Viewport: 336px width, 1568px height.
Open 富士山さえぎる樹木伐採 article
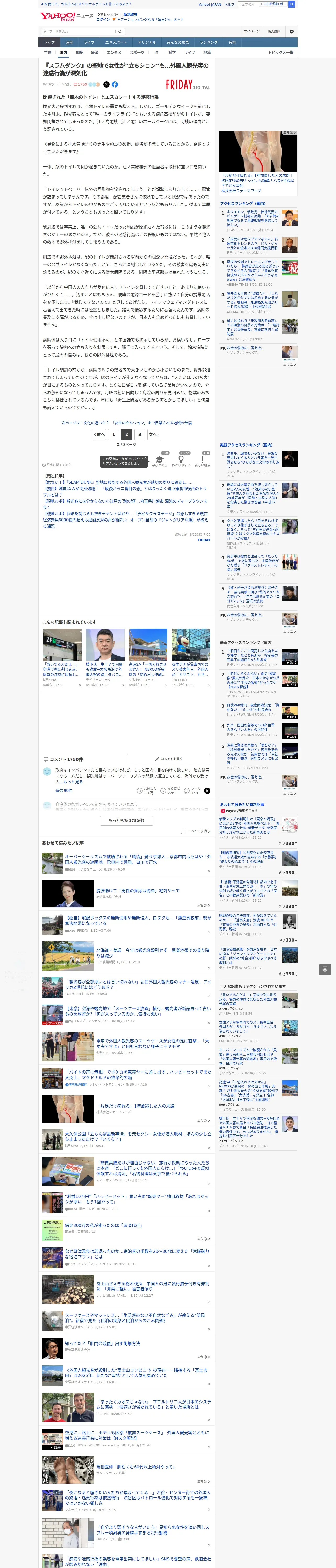153,1286
